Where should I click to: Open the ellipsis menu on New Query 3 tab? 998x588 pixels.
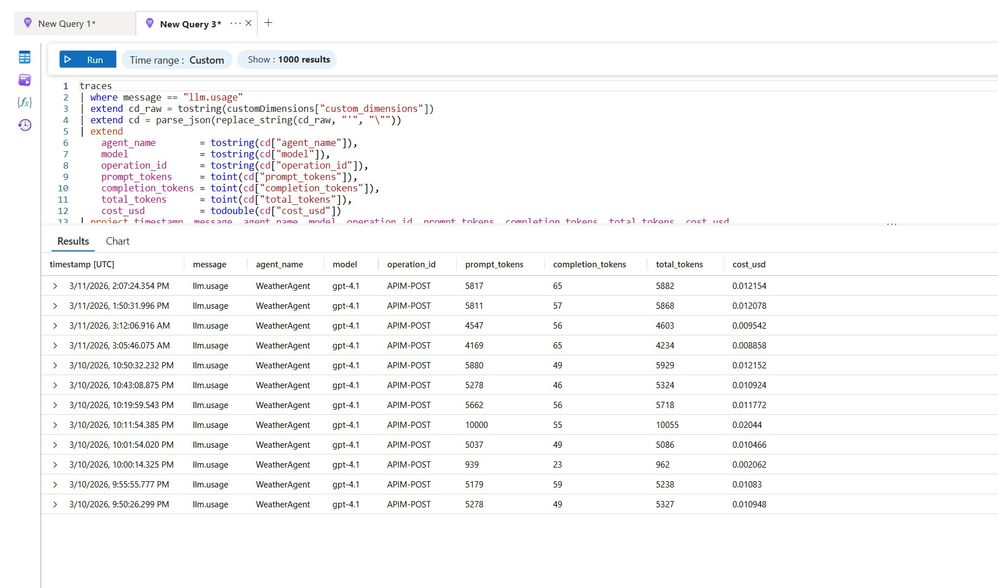[x=235, y=24]
